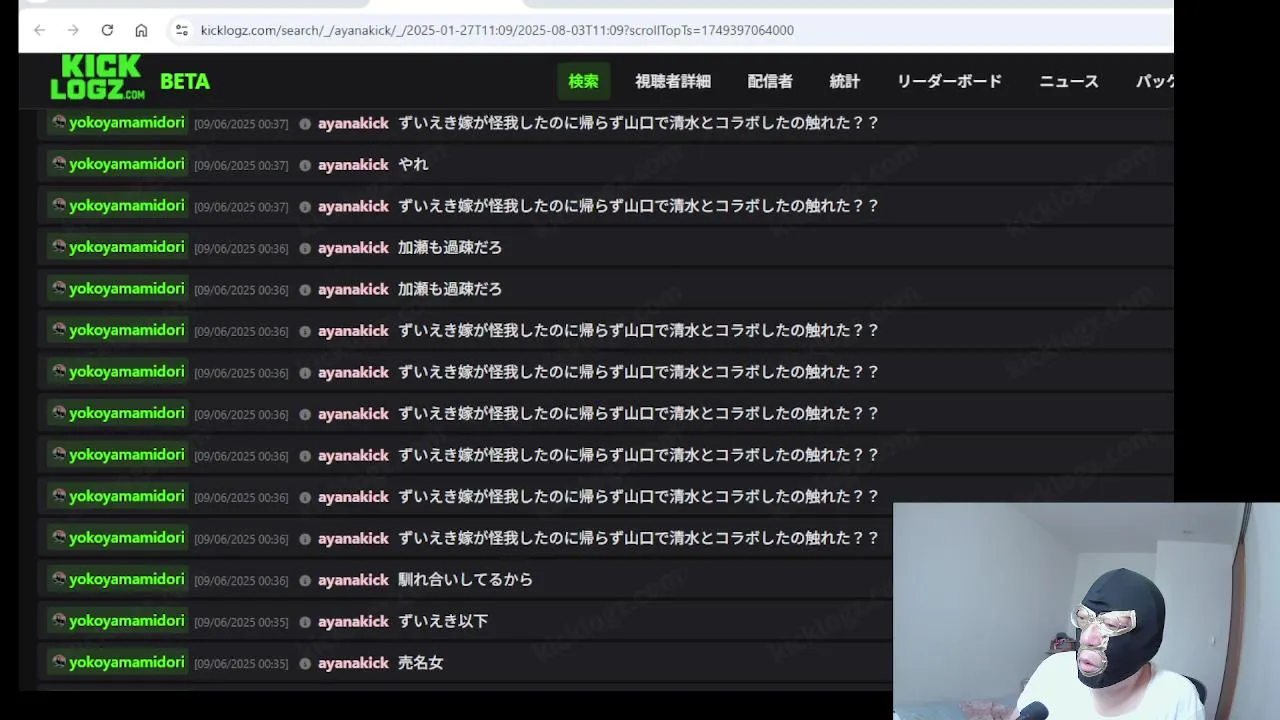This screenshot has height=720, width=1280.
Task: Select the message 売名女
Action: [x=420, y=662]
